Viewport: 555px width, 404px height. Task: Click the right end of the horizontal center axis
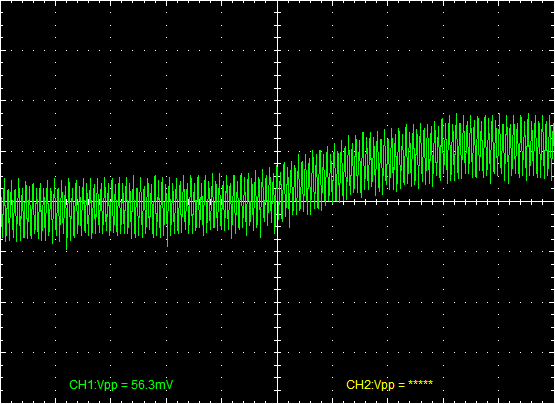tap(553, 201)
